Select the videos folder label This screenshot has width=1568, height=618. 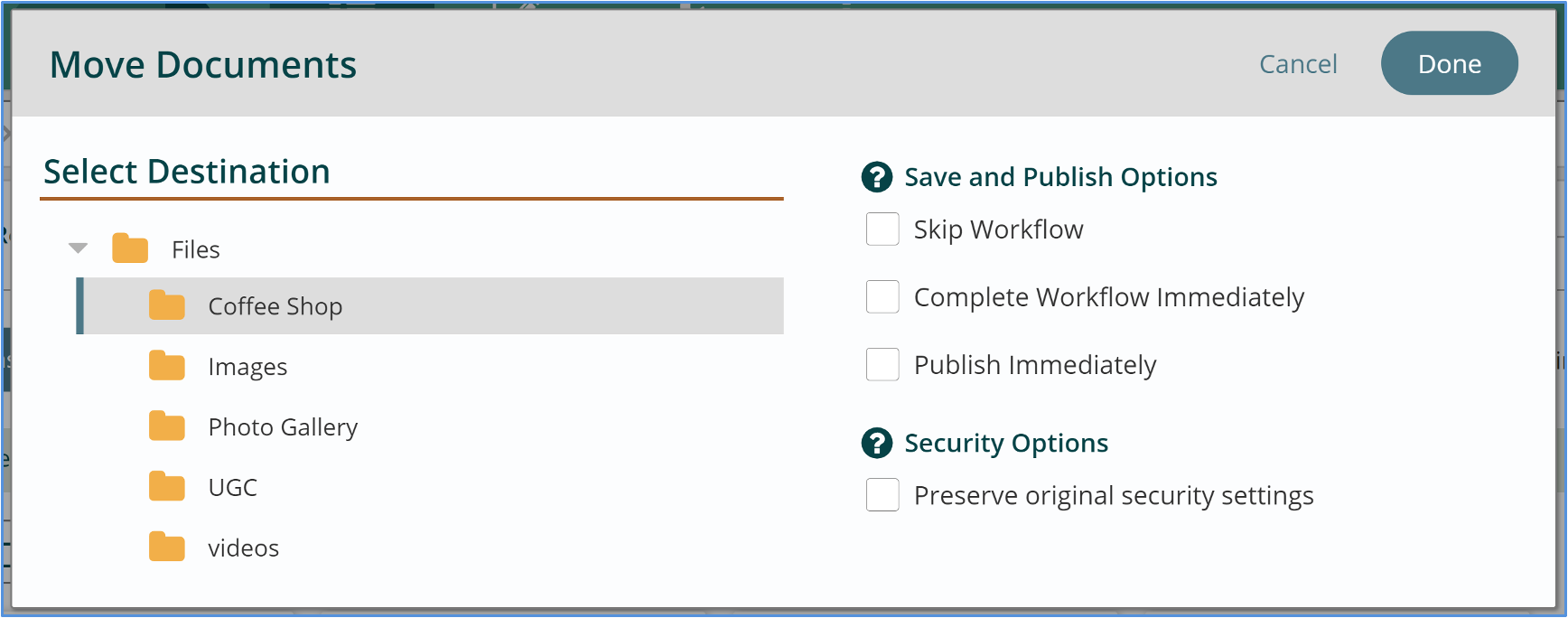click(x=243, y=548)
